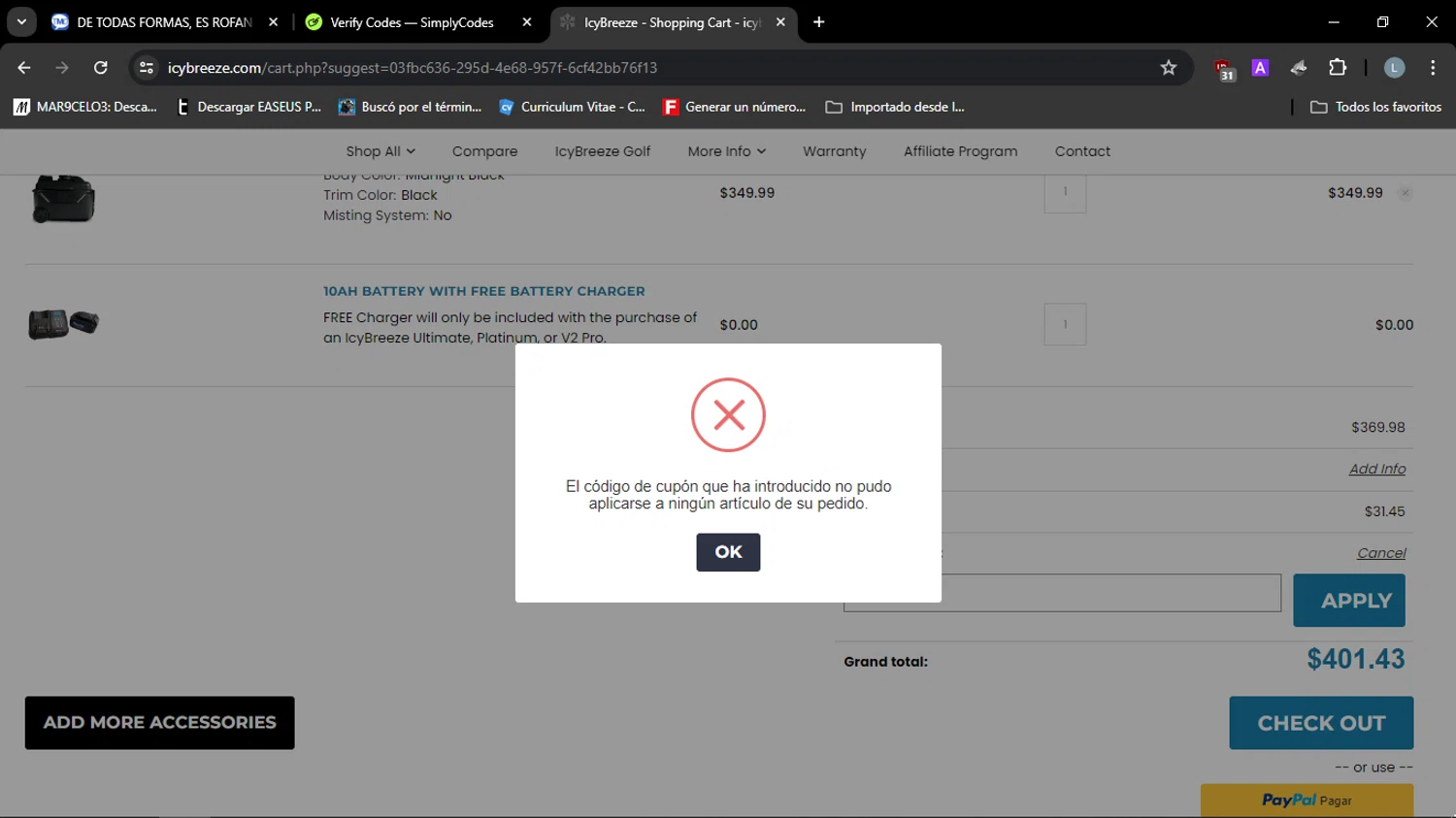The height and width of the screenshot is (818, 1456).
Task: Proceed with the CHECK OUT button
Action: click(x=1321, y=723)
